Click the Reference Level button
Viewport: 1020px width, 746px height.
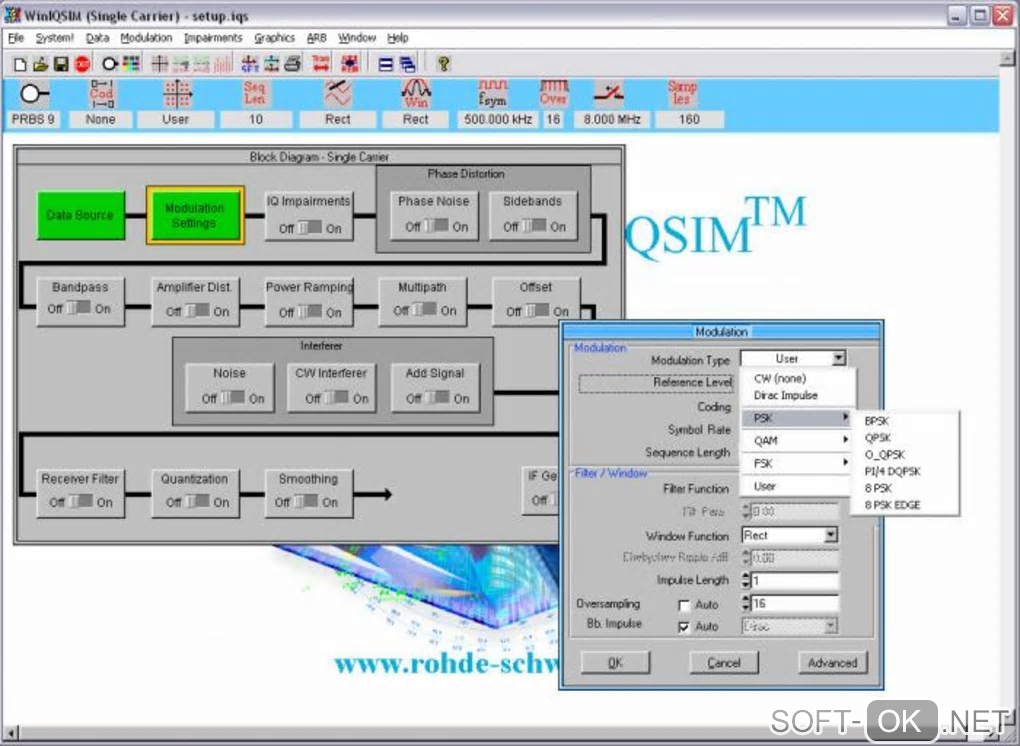(657, 383)
